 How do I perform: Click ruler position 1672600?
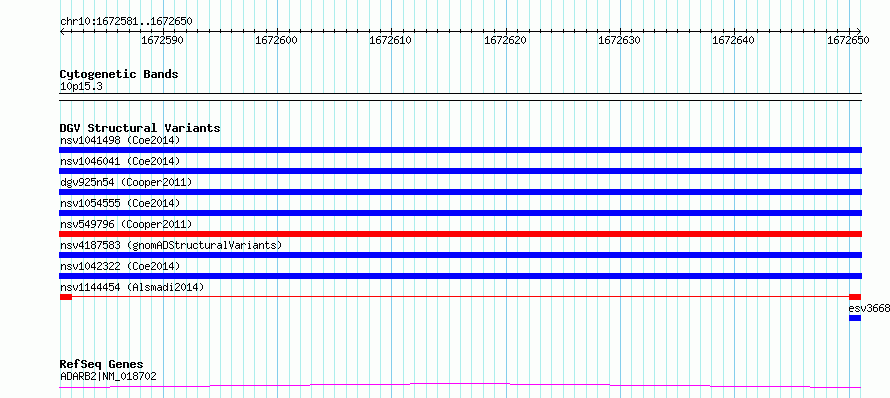276,40
